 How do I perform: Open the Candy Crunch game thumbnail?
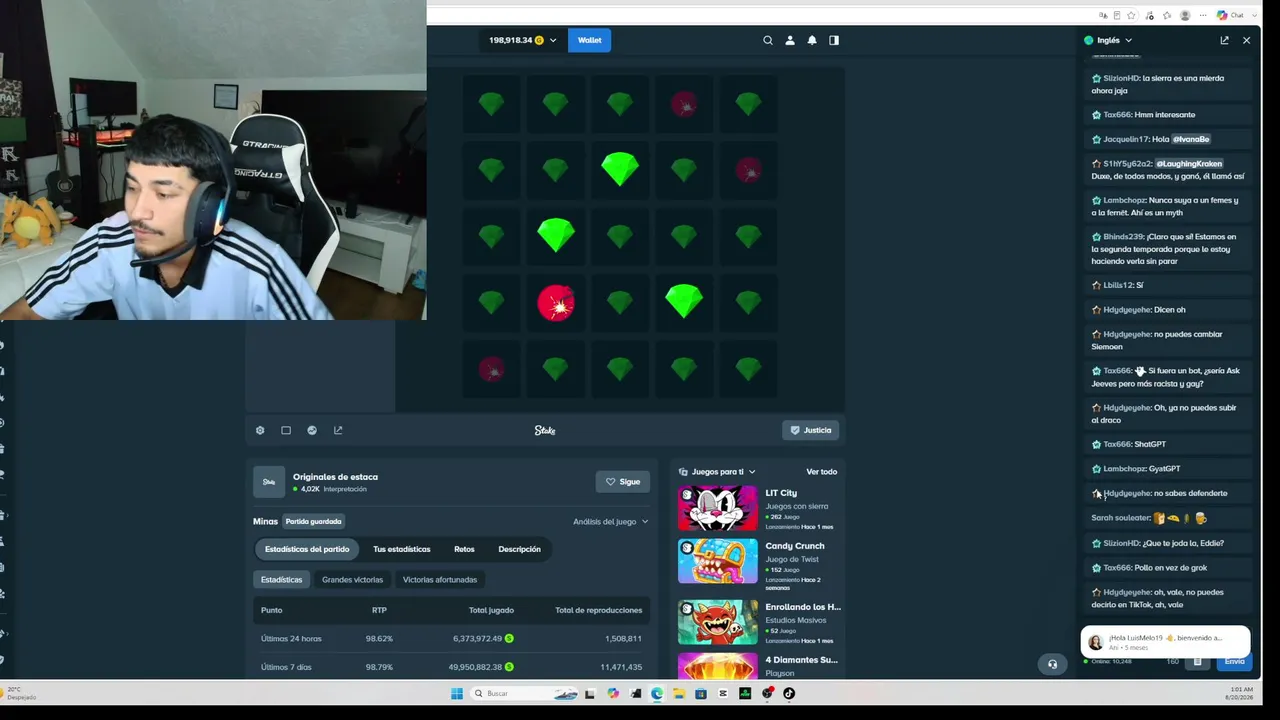click(718, 561)
